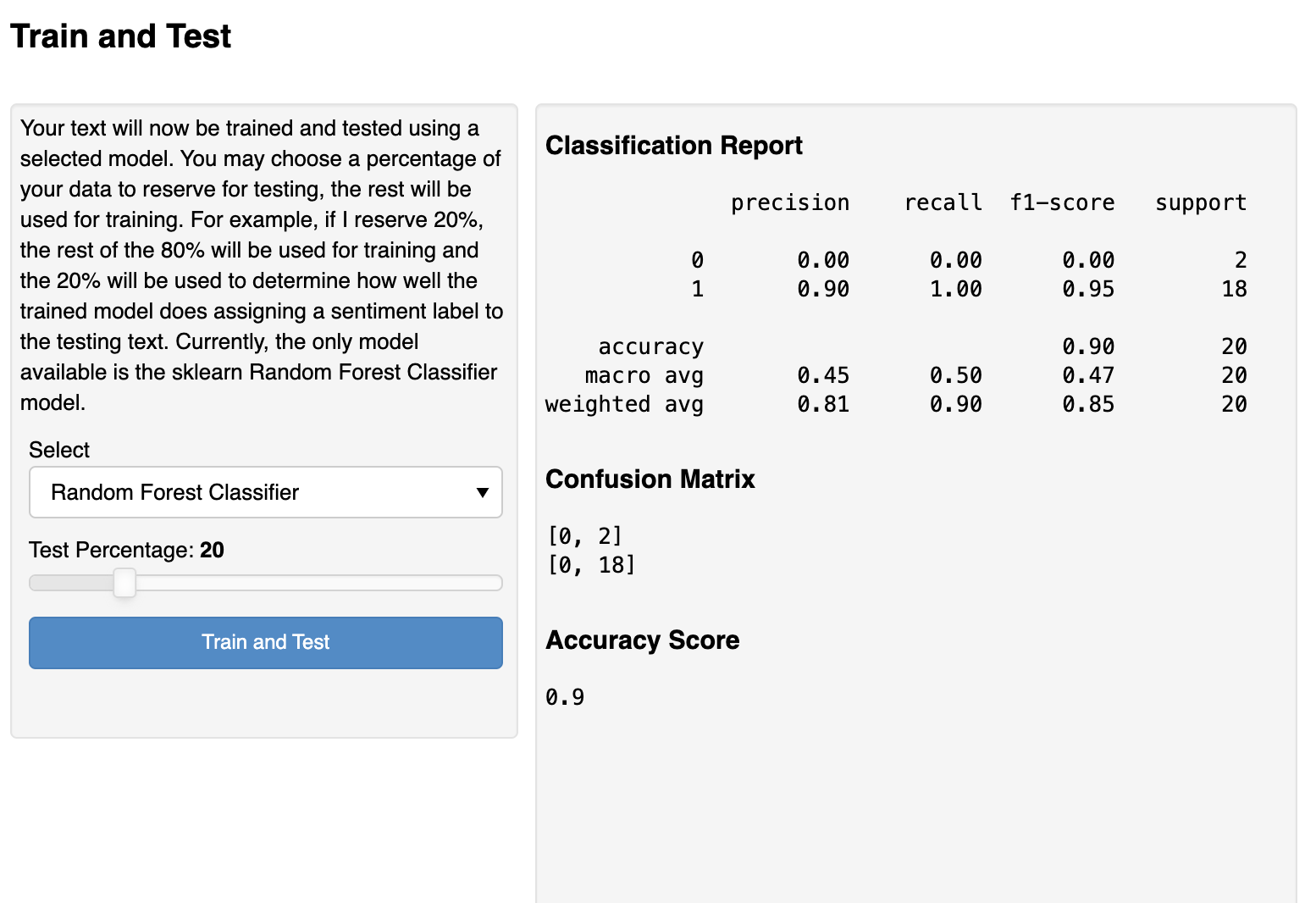
Task: Click the macro avg row label
Action: coord(644,376)
